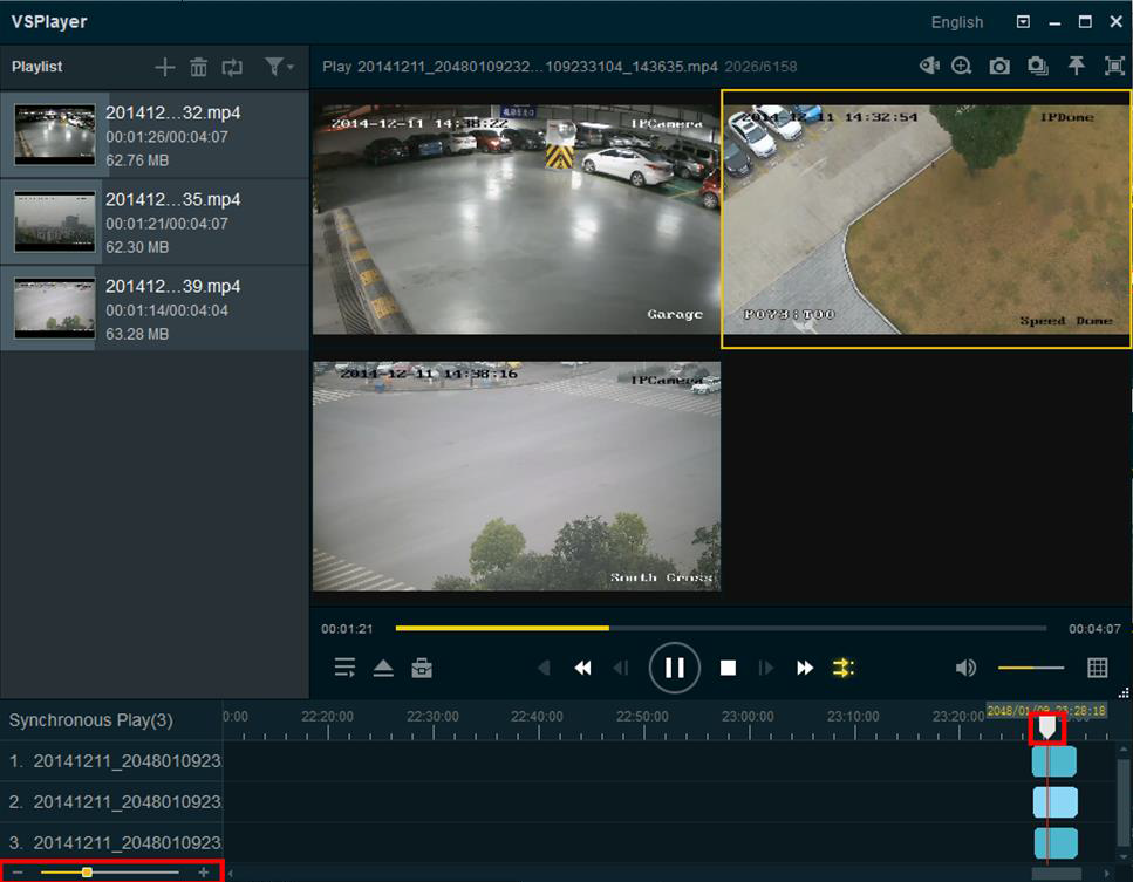The height and width of the screenshot is (882, 1133).
Task: Open the playlist filter dropdown
Action: click(276, 67)
